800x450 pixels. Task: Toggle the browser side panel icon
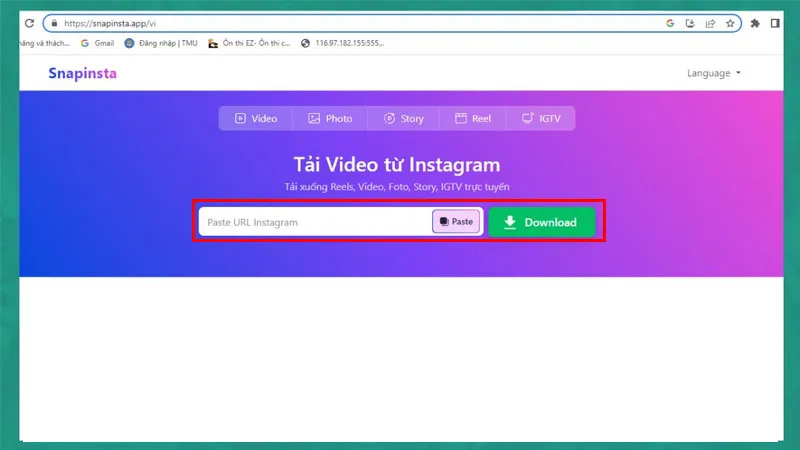(x=775, y=23)
